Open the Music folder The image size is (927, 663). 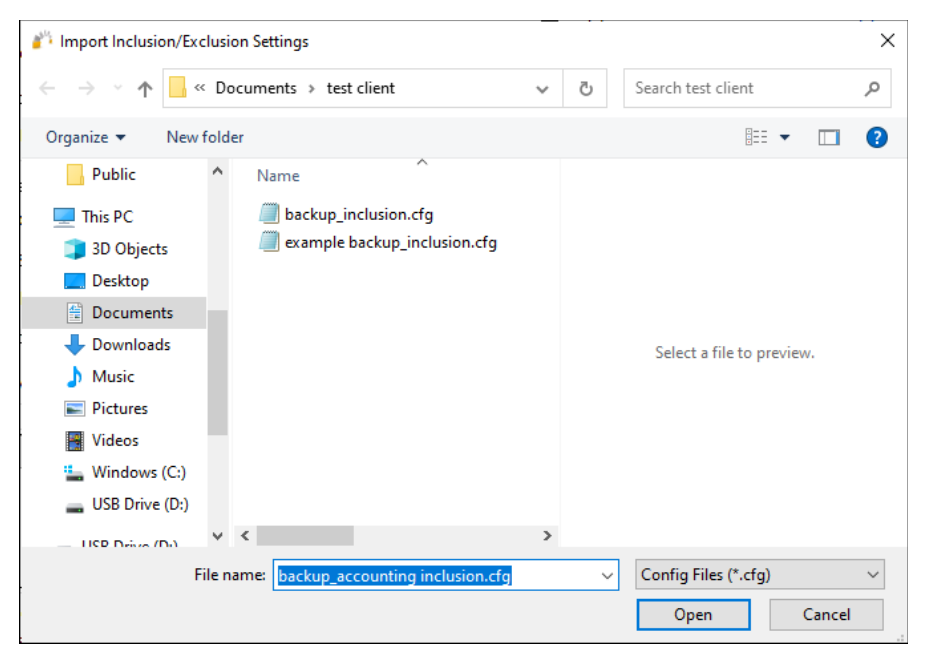[x=113, y=377]
